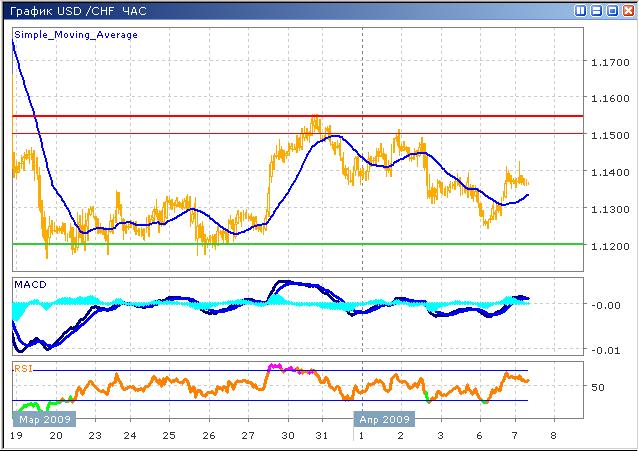The width and height of the screenshot is (639, 451).
Task: Click the thin red line at 1.1500
Action: pyautogui.click(x=200, y=133)
